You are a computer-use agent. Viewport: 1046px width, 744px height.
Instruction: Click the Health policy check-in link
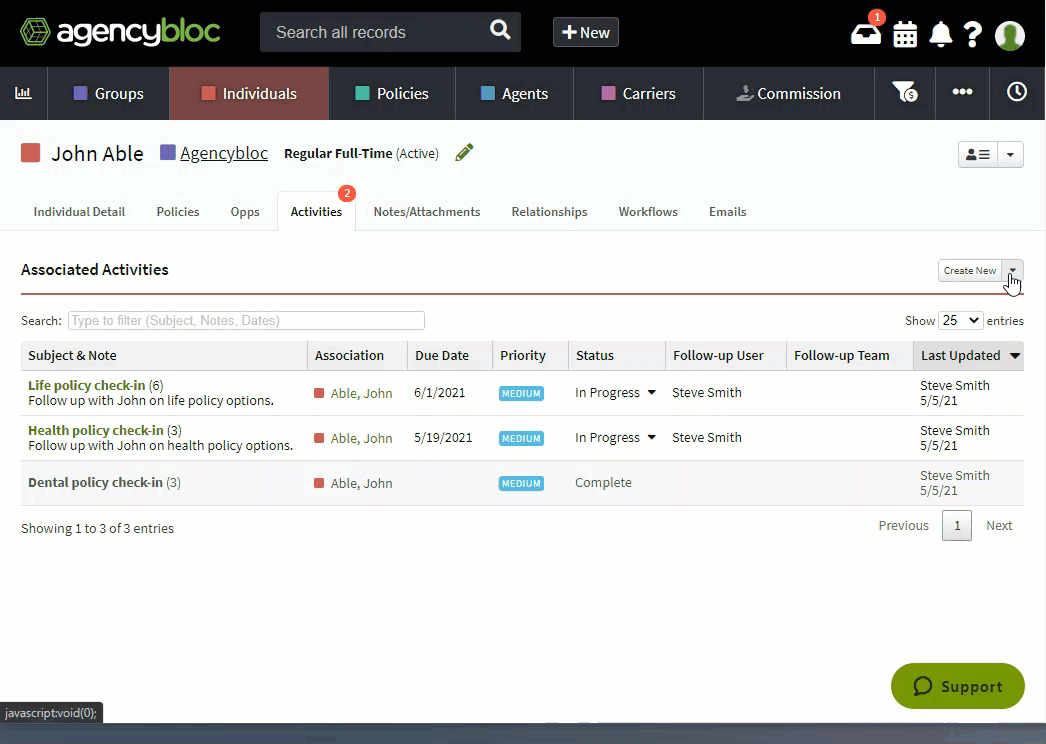(96, 430)
